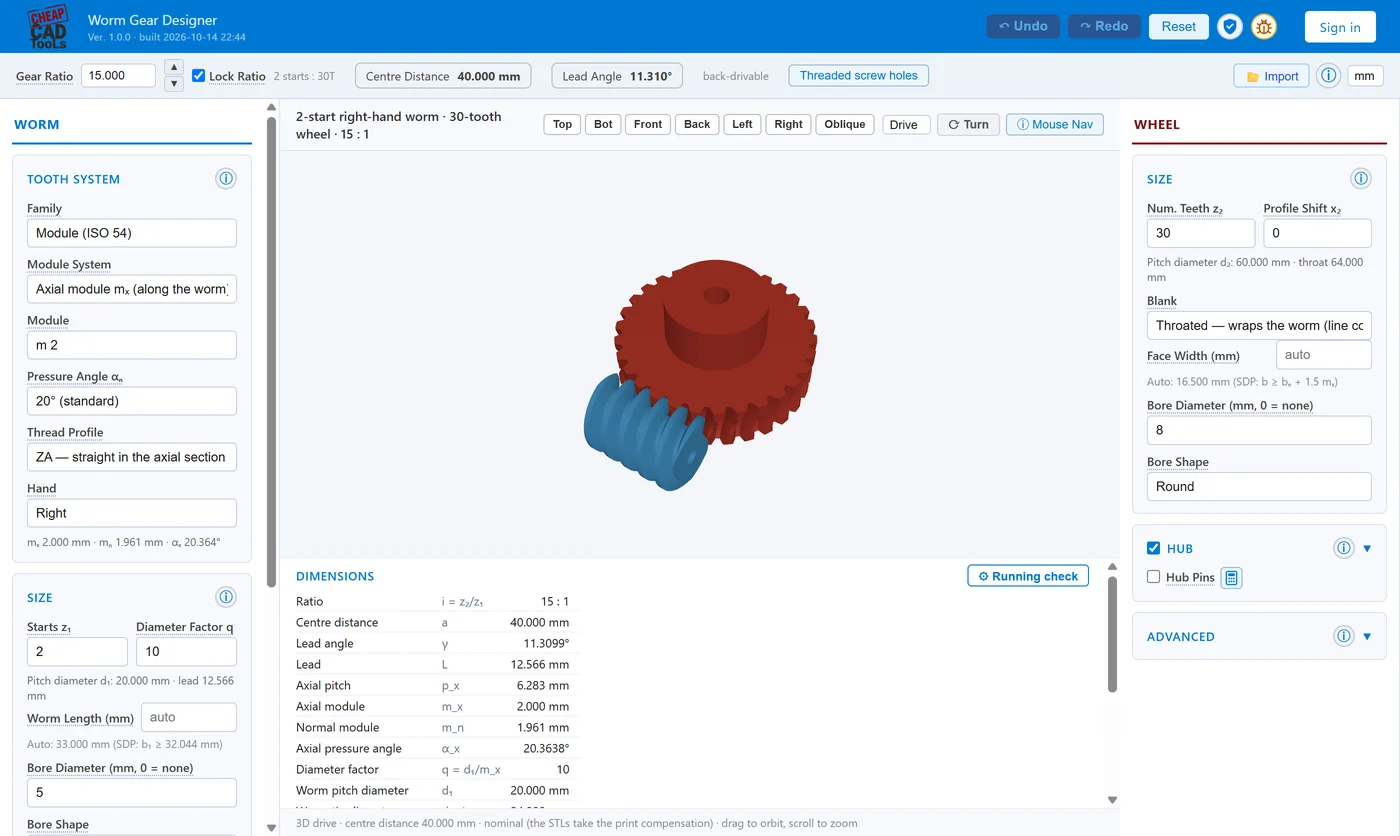This screenshot has height=836, width=1400.
Task: Click the Cheap CAD Tools logo
Action: [x=47, y=27]
